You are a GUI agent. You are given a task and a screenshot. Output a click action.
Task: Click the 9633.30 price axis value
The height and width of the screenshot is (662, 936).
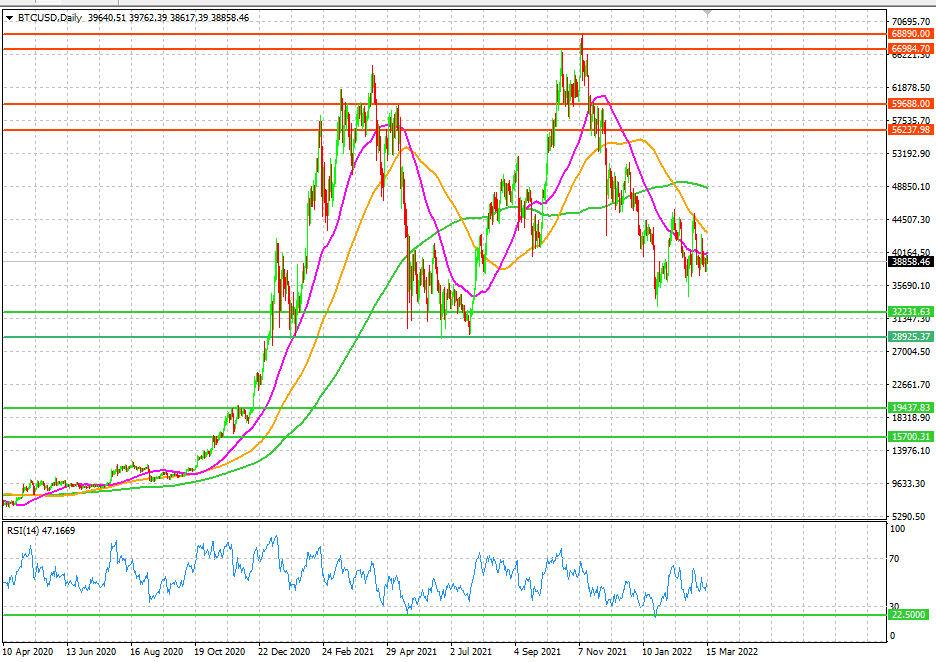point(909,484)
